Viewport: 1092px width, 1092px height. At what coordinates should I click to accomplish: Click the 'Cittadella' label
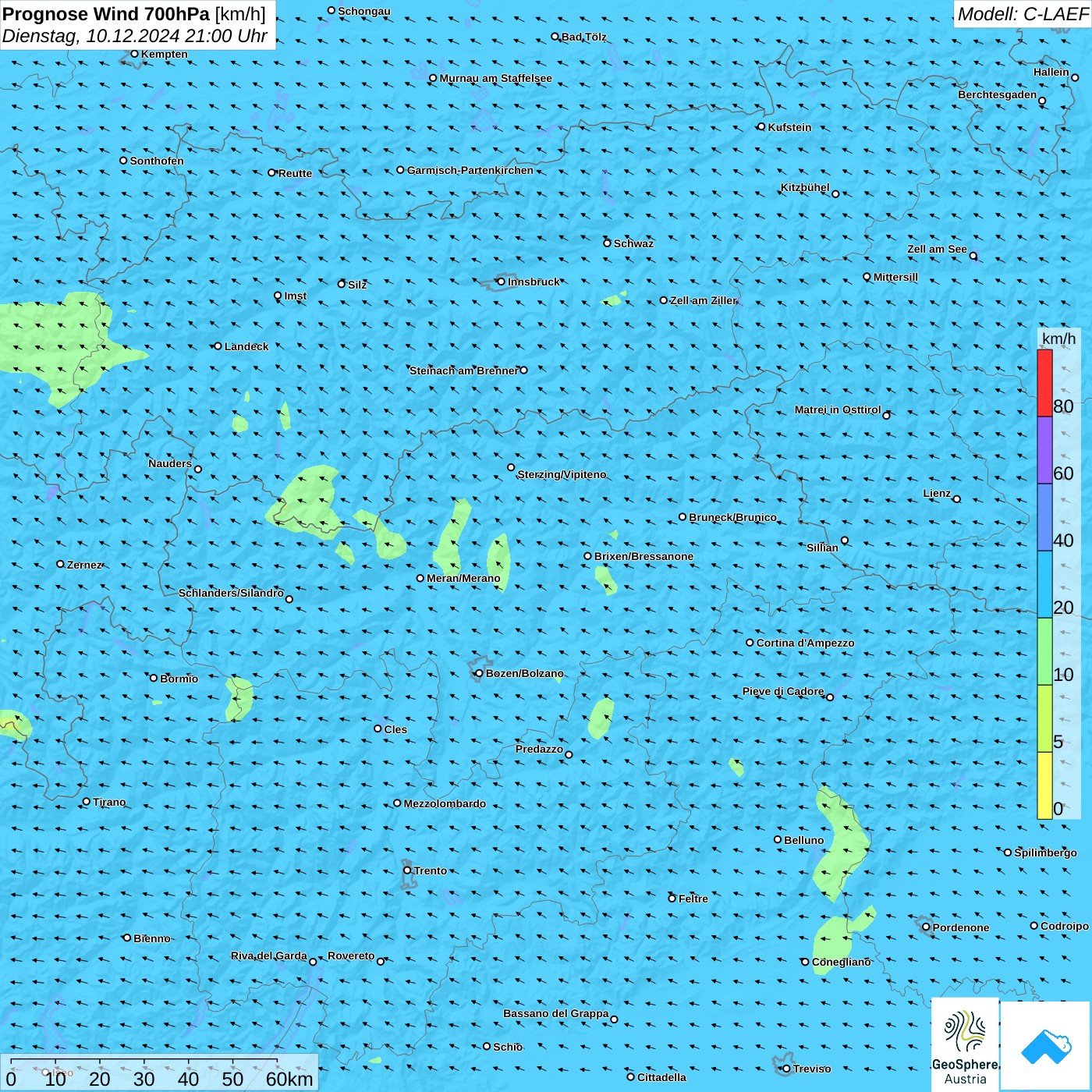pos(661,1077)
